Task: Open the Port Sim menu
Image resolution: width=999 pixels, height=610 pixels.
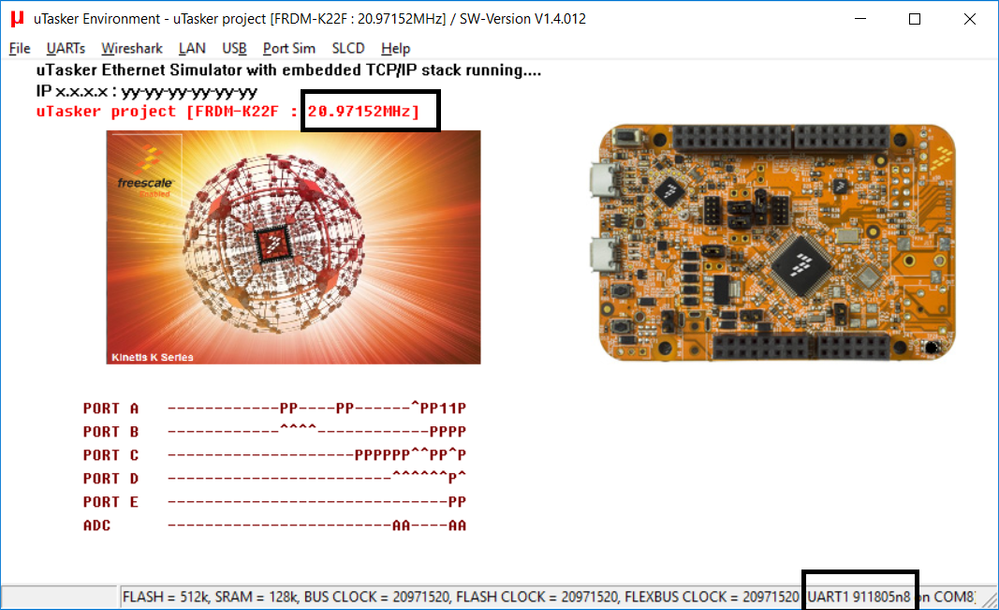Action: point(289,48)
